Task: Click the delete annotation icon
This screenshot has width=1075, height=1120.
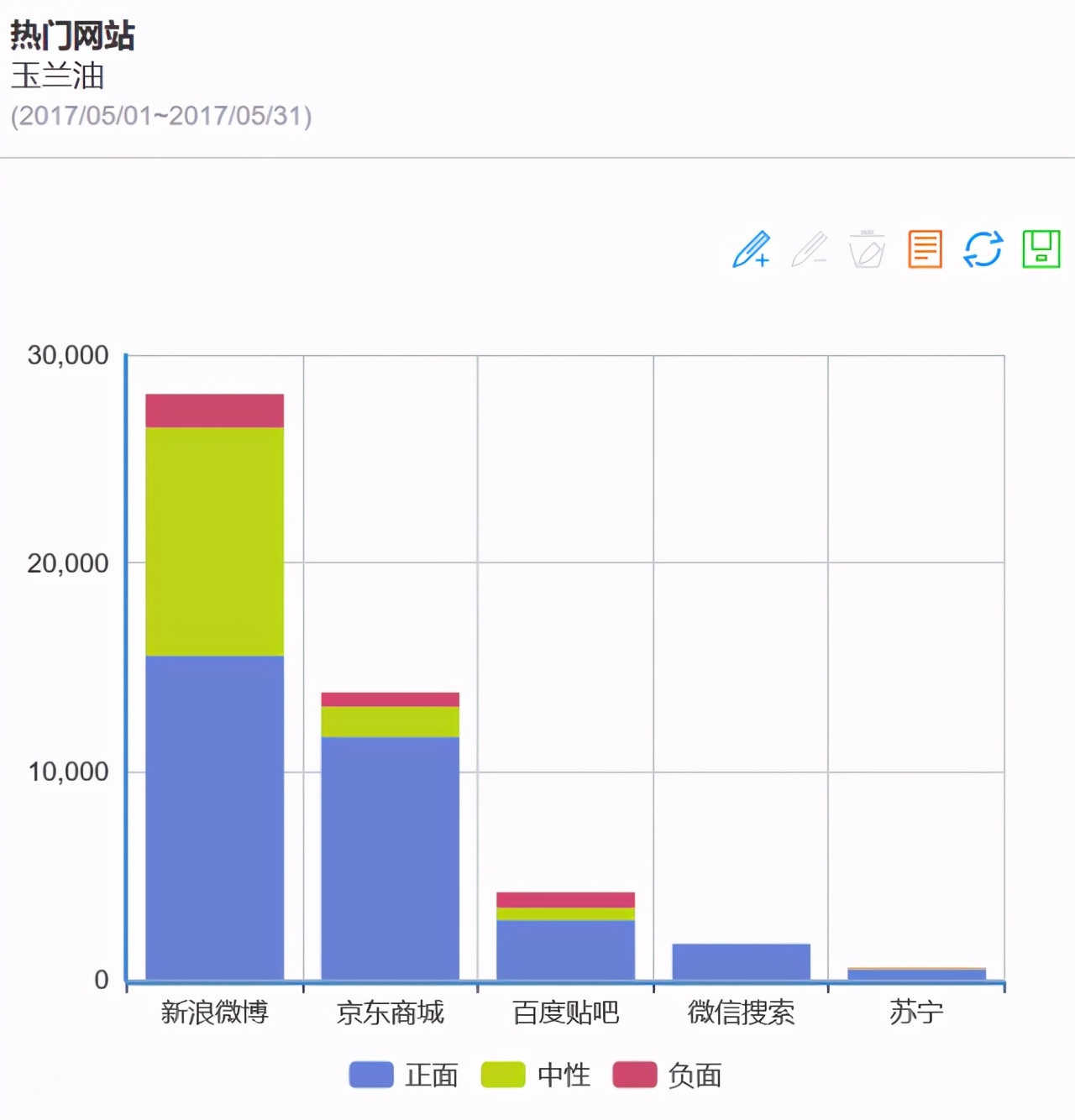Action: (866, 249)
